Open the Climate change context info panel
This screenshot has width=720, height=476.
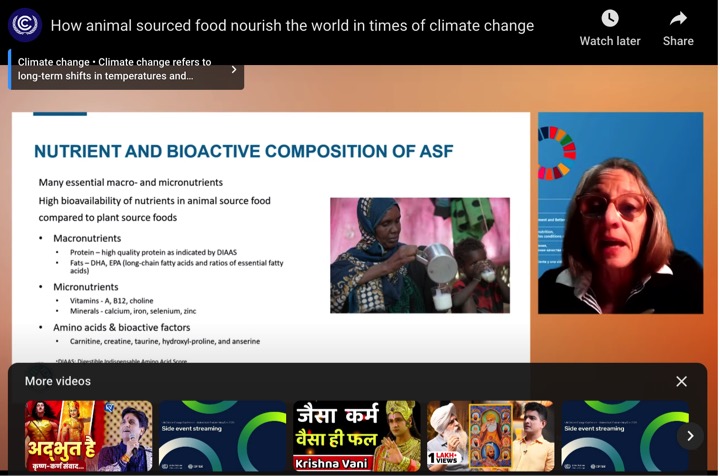pyautogui.click(x=126, y=69)
